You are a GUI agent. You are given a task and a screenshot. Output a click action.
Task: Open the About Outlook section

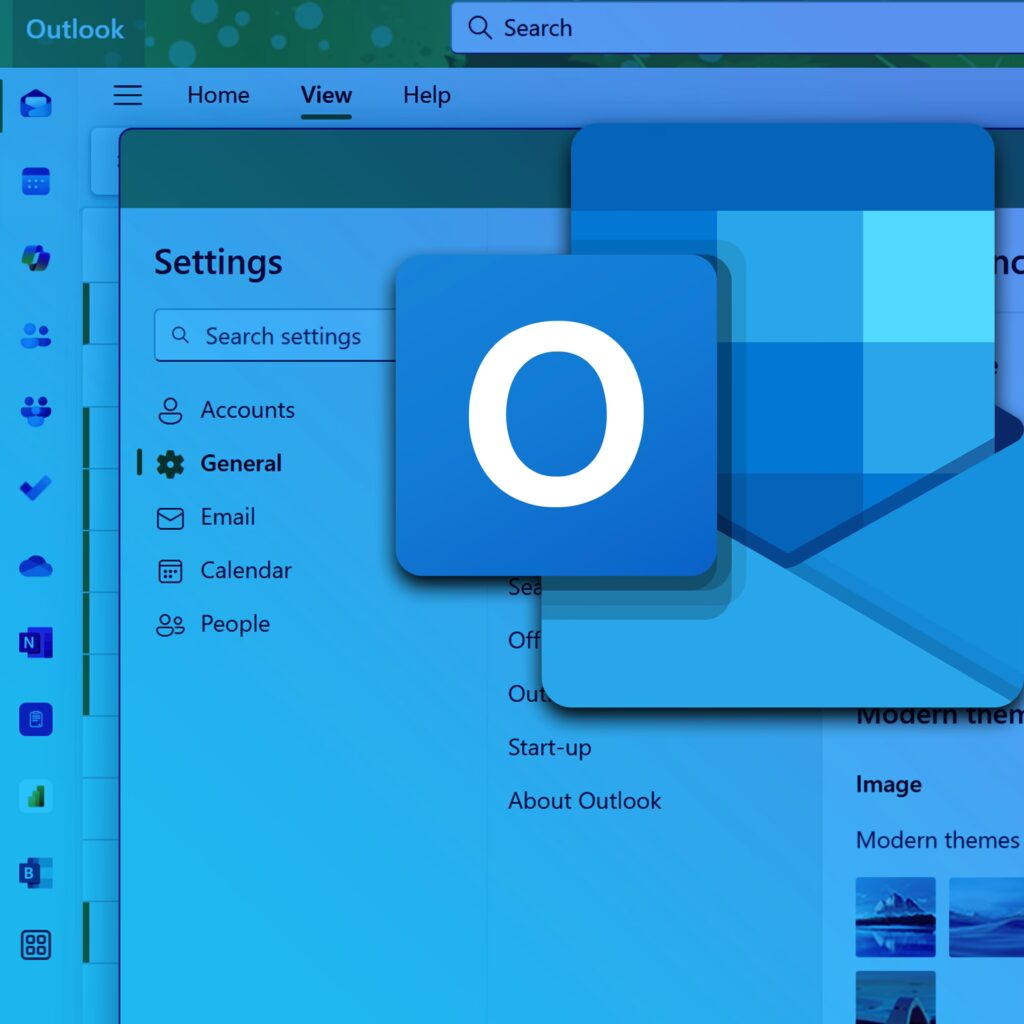[584, 800]
